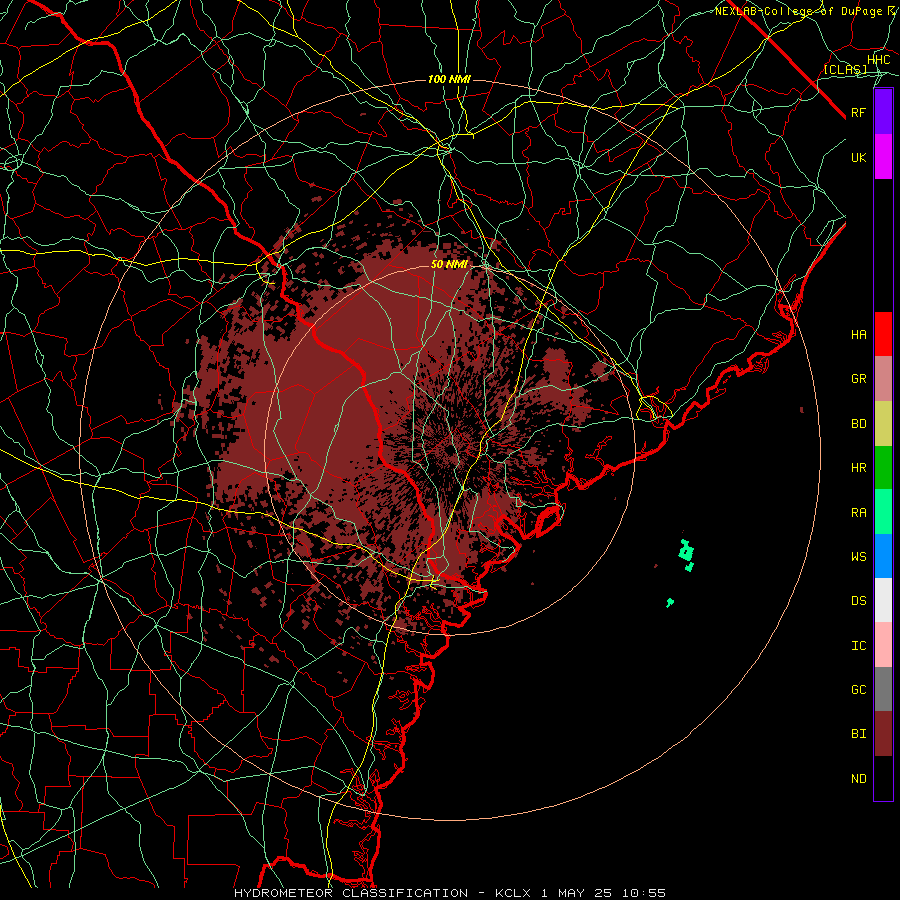This screenshot has height=900, width=900.
Task: Click the ND legend label
Action: click(859, 779)
